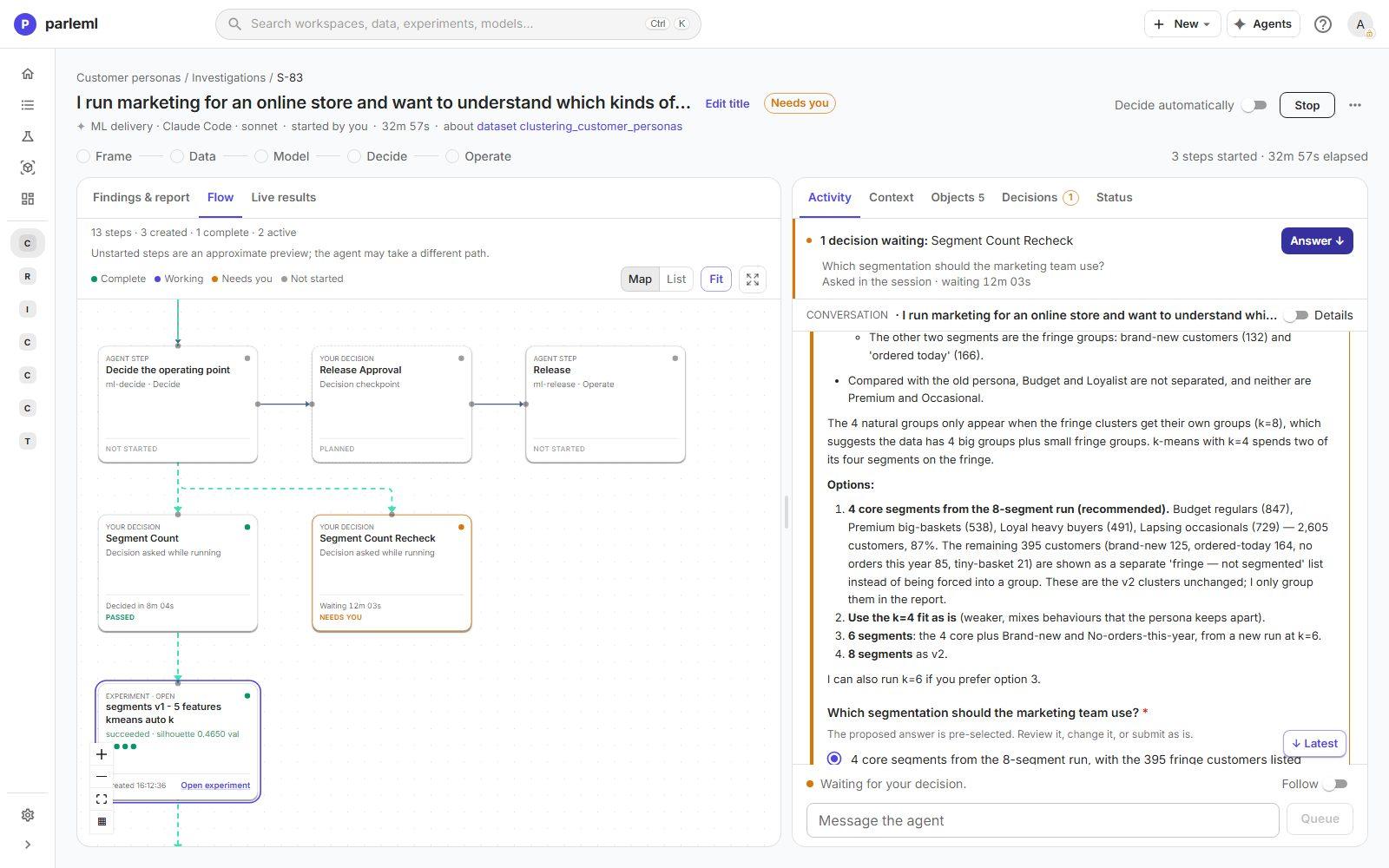Open the New dropdown

pos(1182,24)
